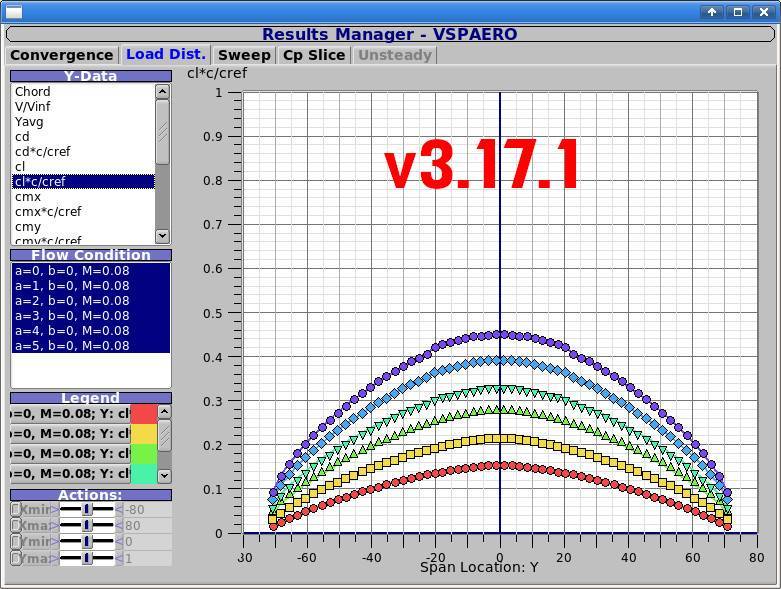
Task: Select cmx*c/cref in Y-Data list
Action: click(x=83, y=212)
